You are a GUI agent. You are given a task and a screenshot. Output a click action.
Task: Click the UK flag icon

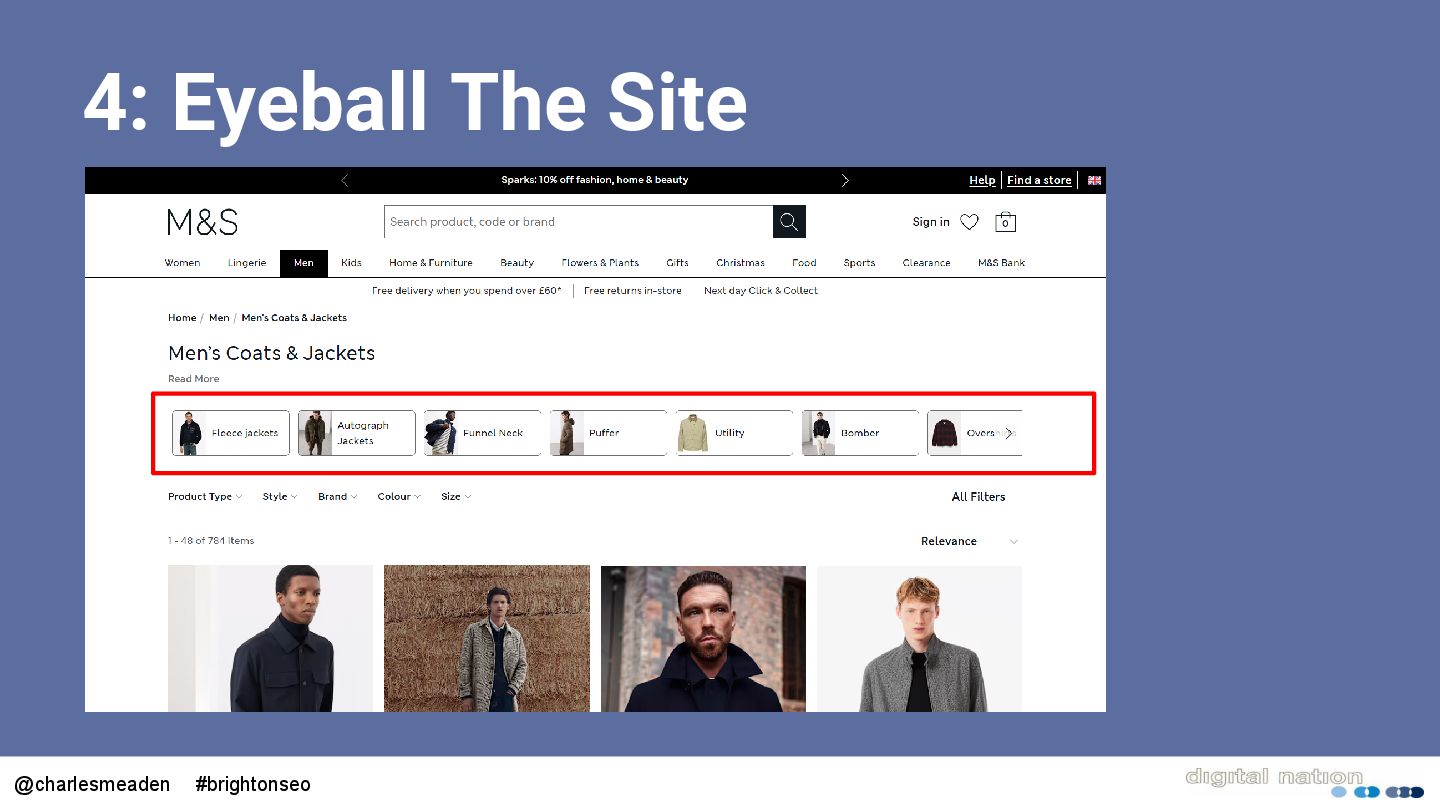click(x=1094, y=180)
